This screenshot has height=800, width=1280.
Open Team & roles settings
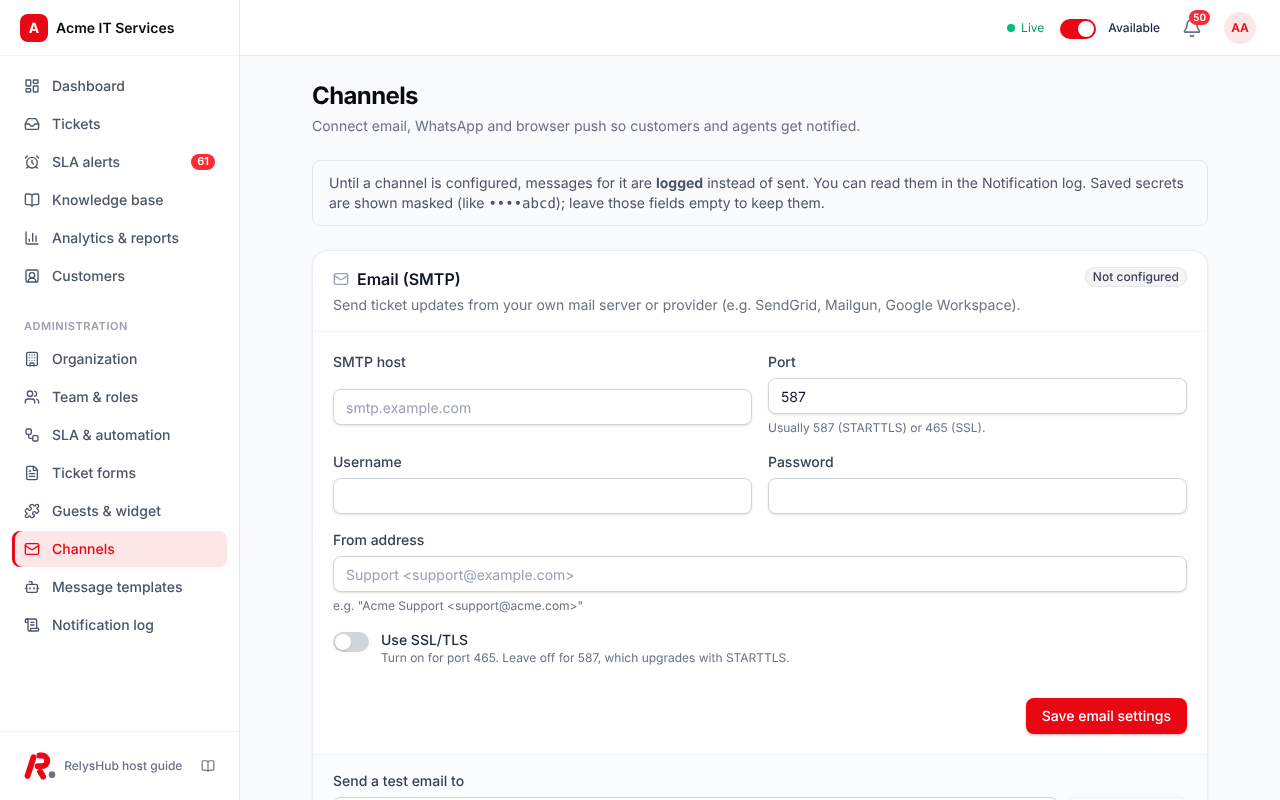pos(120,397)
